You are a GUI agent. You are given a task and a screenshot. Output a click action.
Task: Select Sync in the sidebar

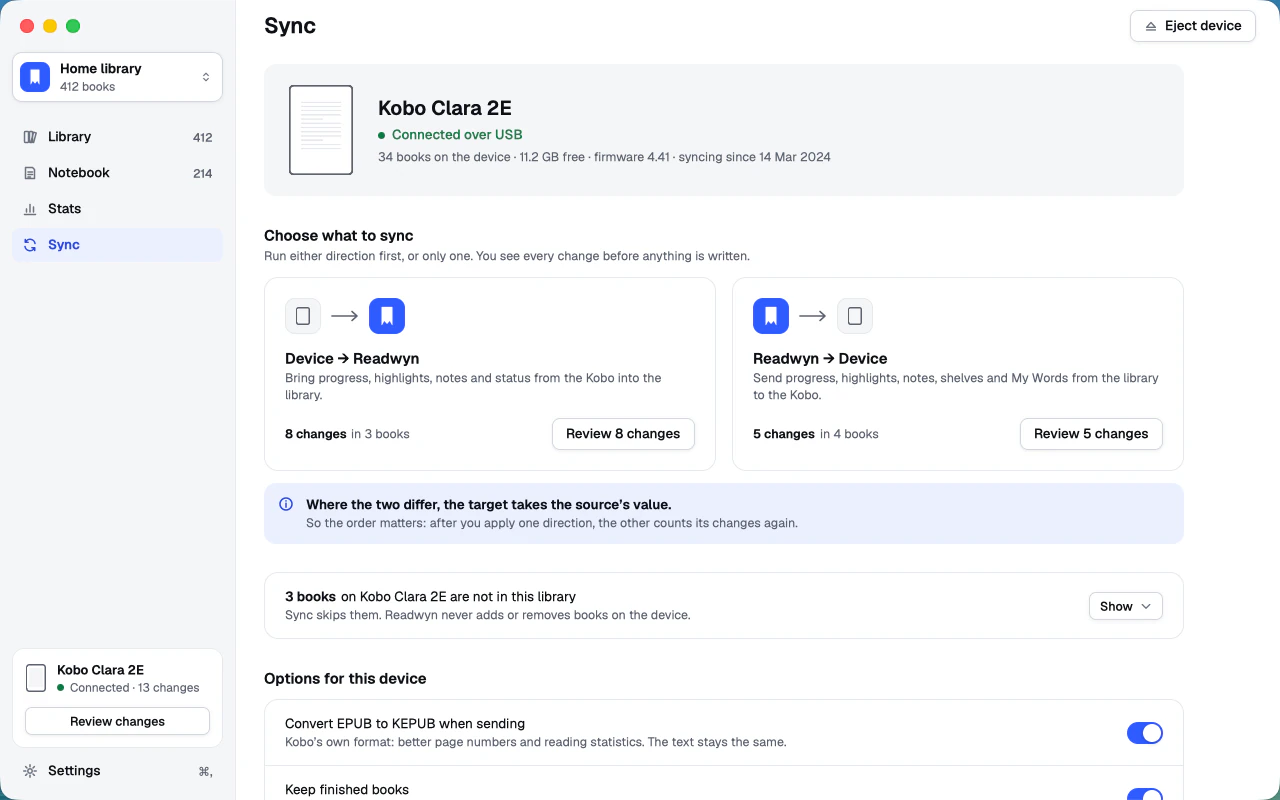click(117, 245)
